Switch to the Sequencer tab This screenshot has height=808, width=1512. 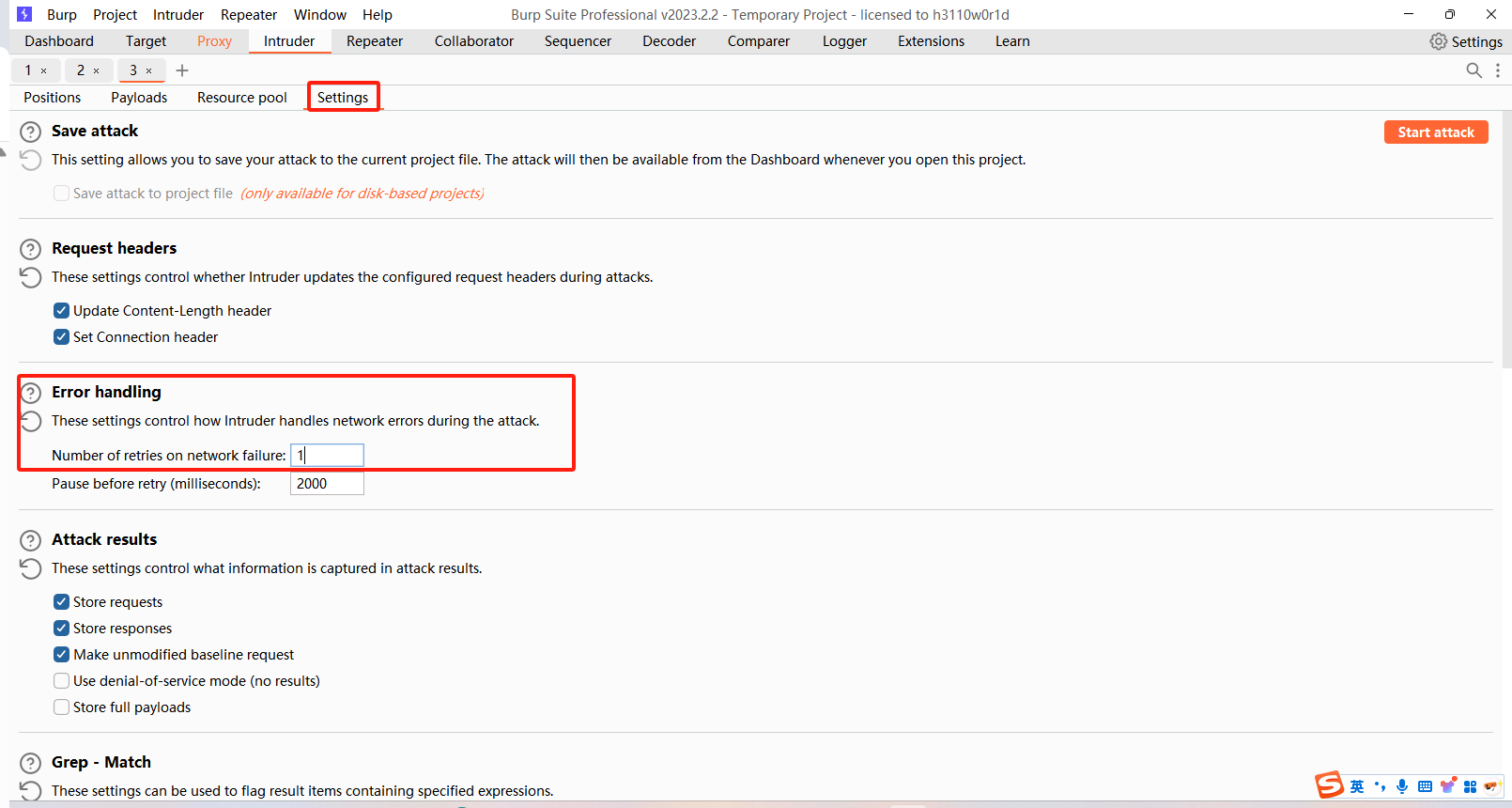point(578,41)
